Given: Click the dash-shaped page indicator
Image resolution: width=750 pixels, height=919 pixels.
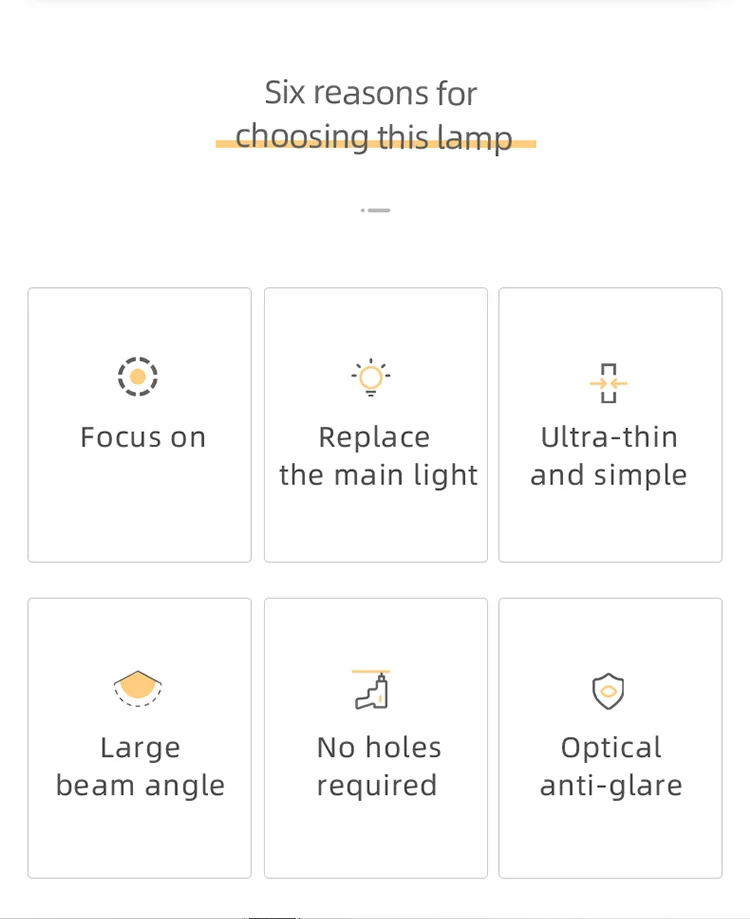Looking at the screenshot, I should click(x=379, y=210).
